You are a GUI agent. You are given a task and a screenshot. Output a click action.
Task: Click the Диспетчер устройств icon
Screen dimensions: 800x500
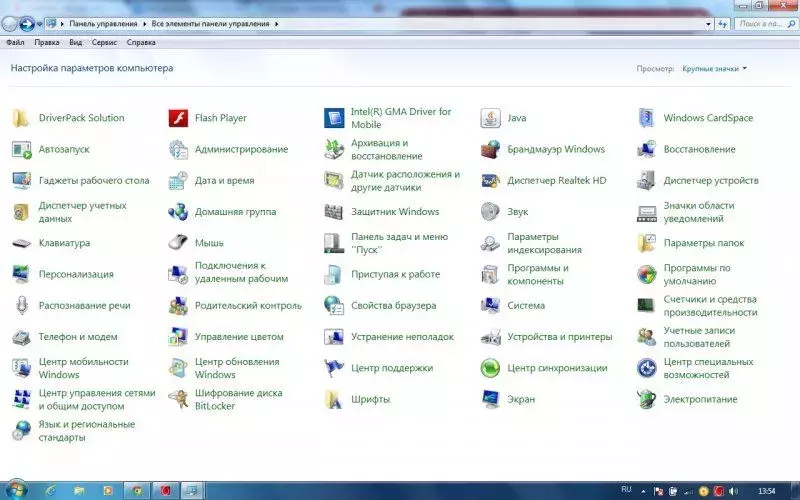coord(646,181)
